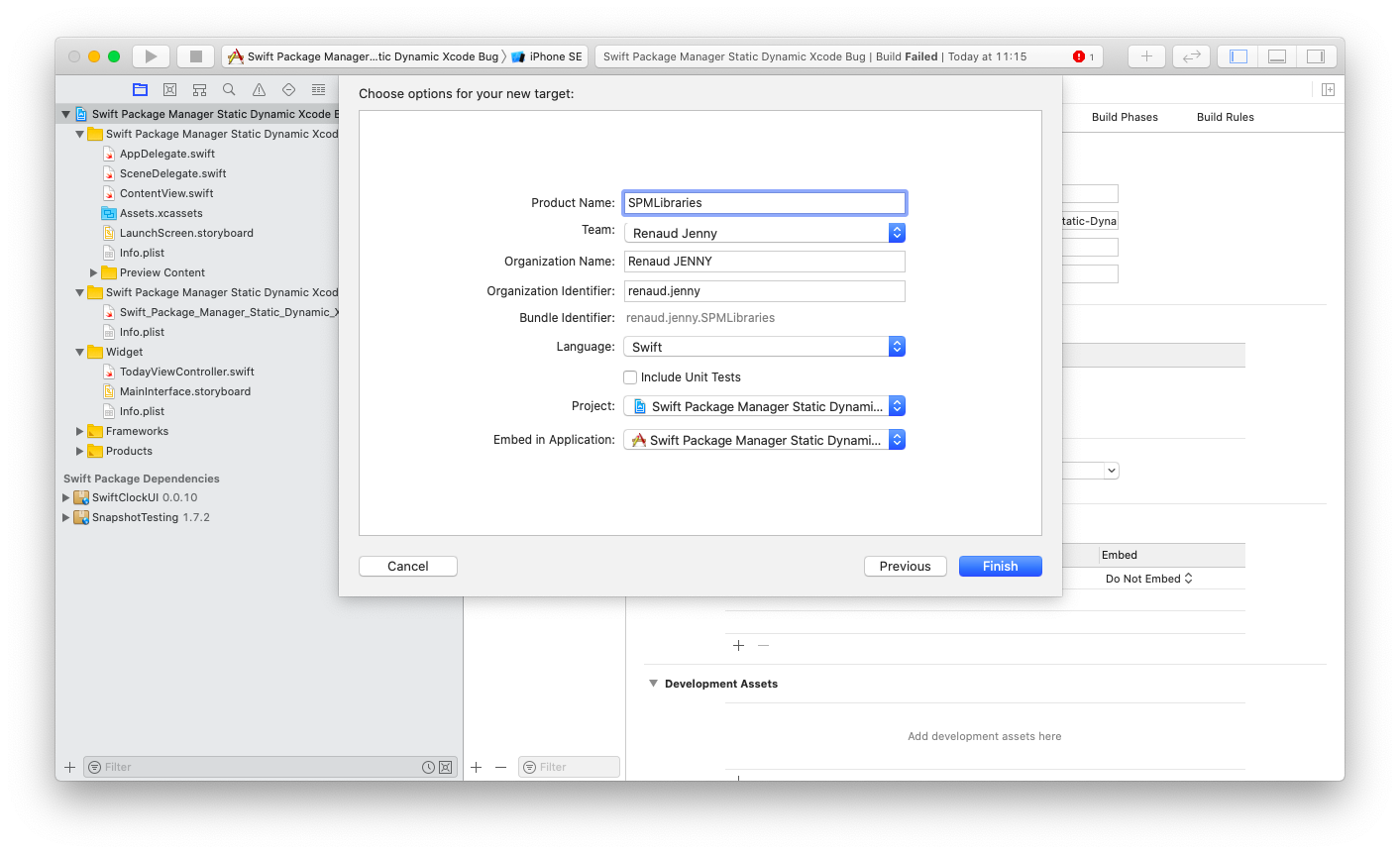
Task: Click the Organization Name field
Action: [764, 262]
